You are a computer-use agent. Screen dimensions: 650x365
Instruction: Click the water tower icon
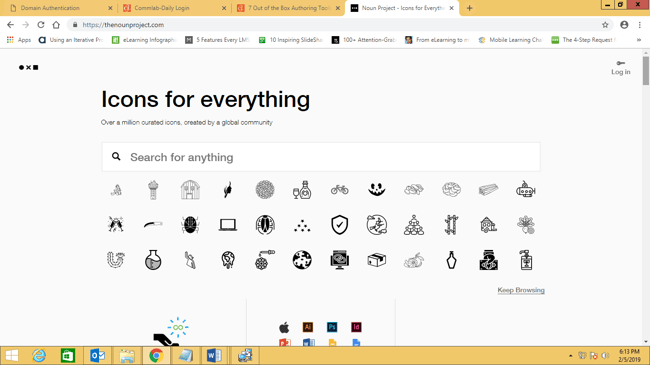153,190
